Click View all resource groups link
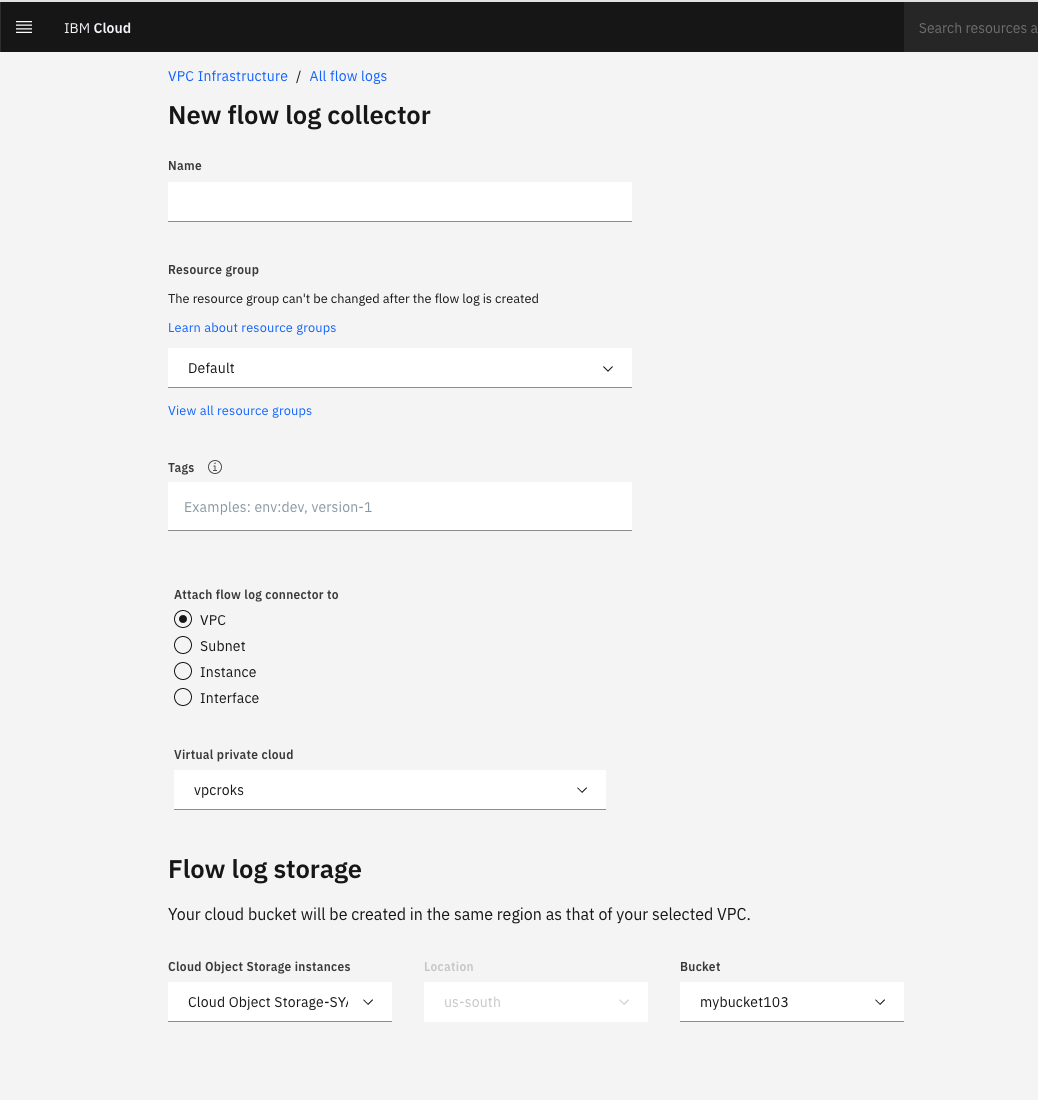 click(x=240, y=411)
